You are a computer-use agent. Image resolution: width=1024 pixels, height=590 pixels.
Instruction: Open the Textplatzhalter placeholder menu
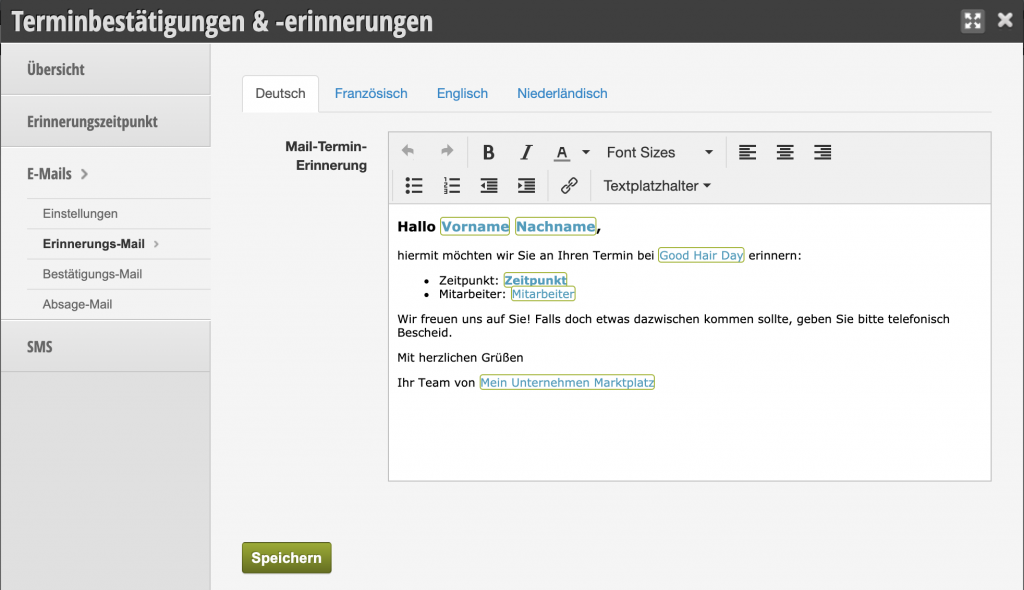[x=652, y=185]
